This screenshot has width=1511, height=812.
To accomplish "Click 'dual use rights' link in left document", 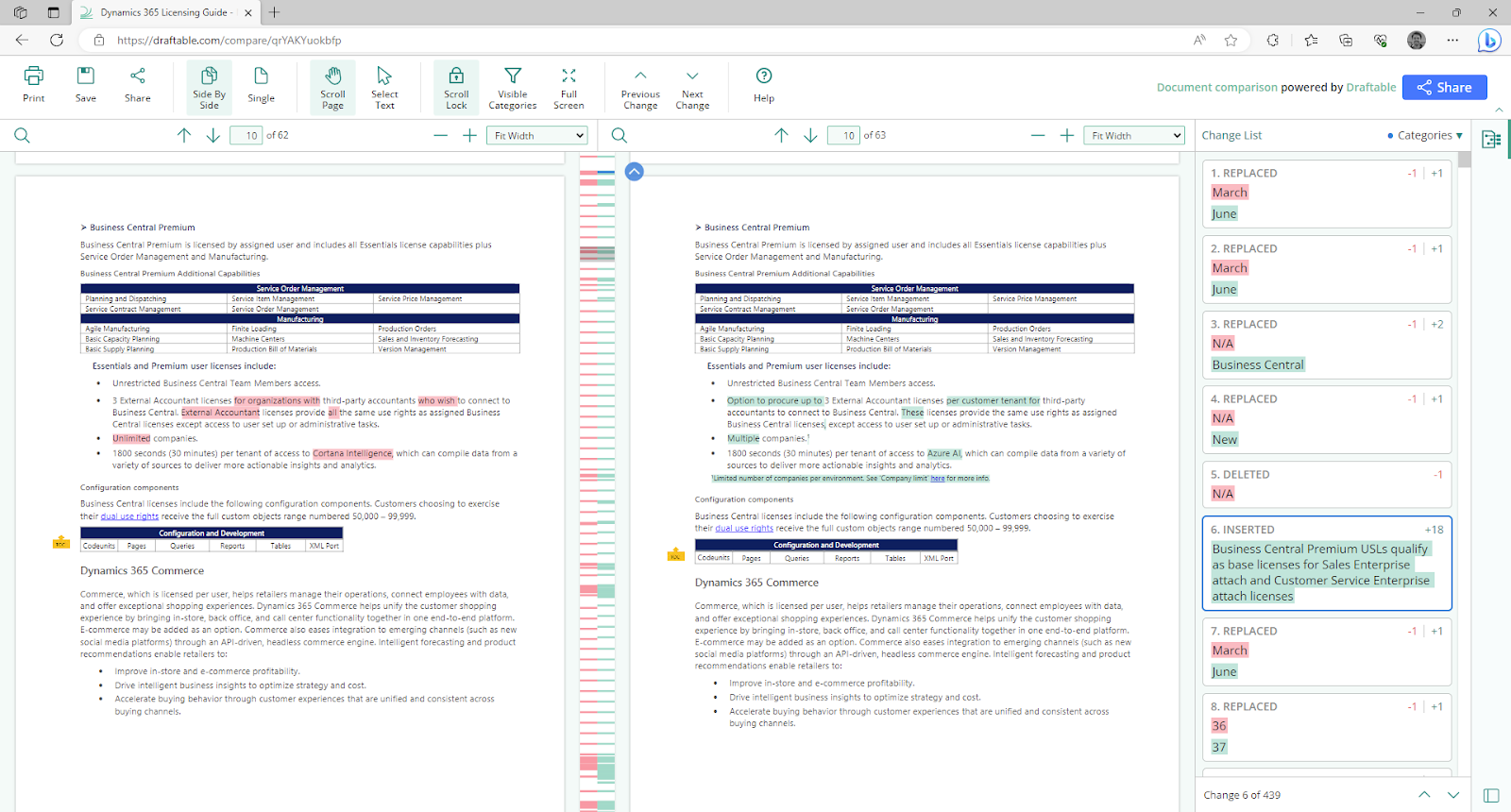I will [129, 516].
